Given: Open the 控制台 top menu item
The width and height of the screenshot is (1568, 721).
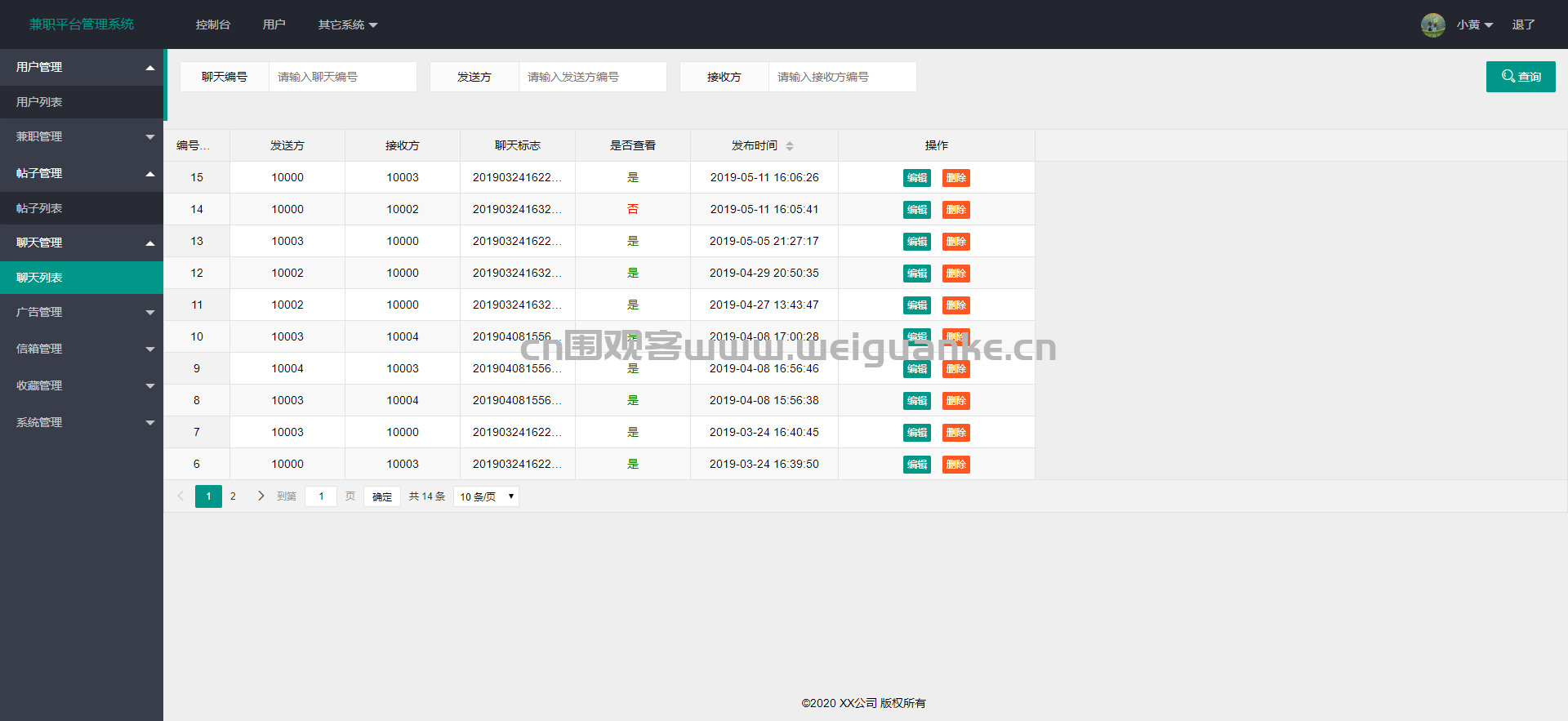Looking at the screenshot, I should click(x=213, y=24).
